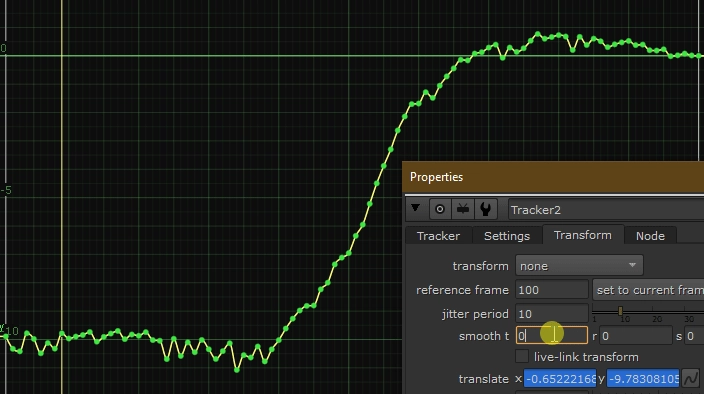Click the set to current frame button

[648, 290]
